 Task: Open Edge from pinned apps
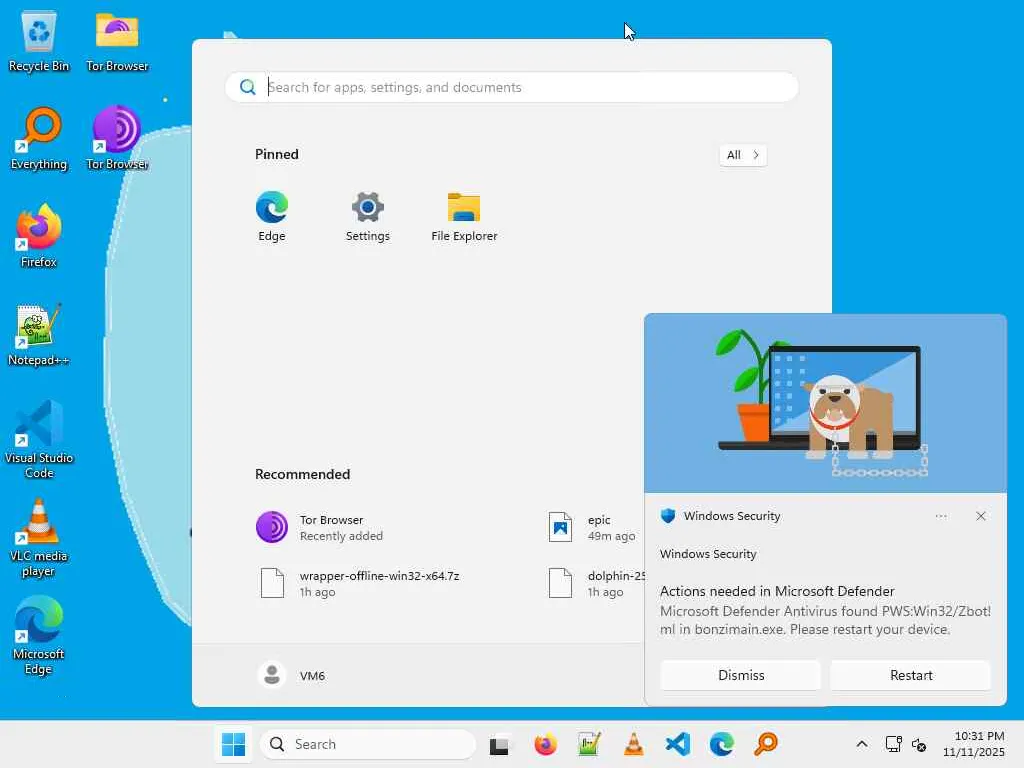click(272, 216)
